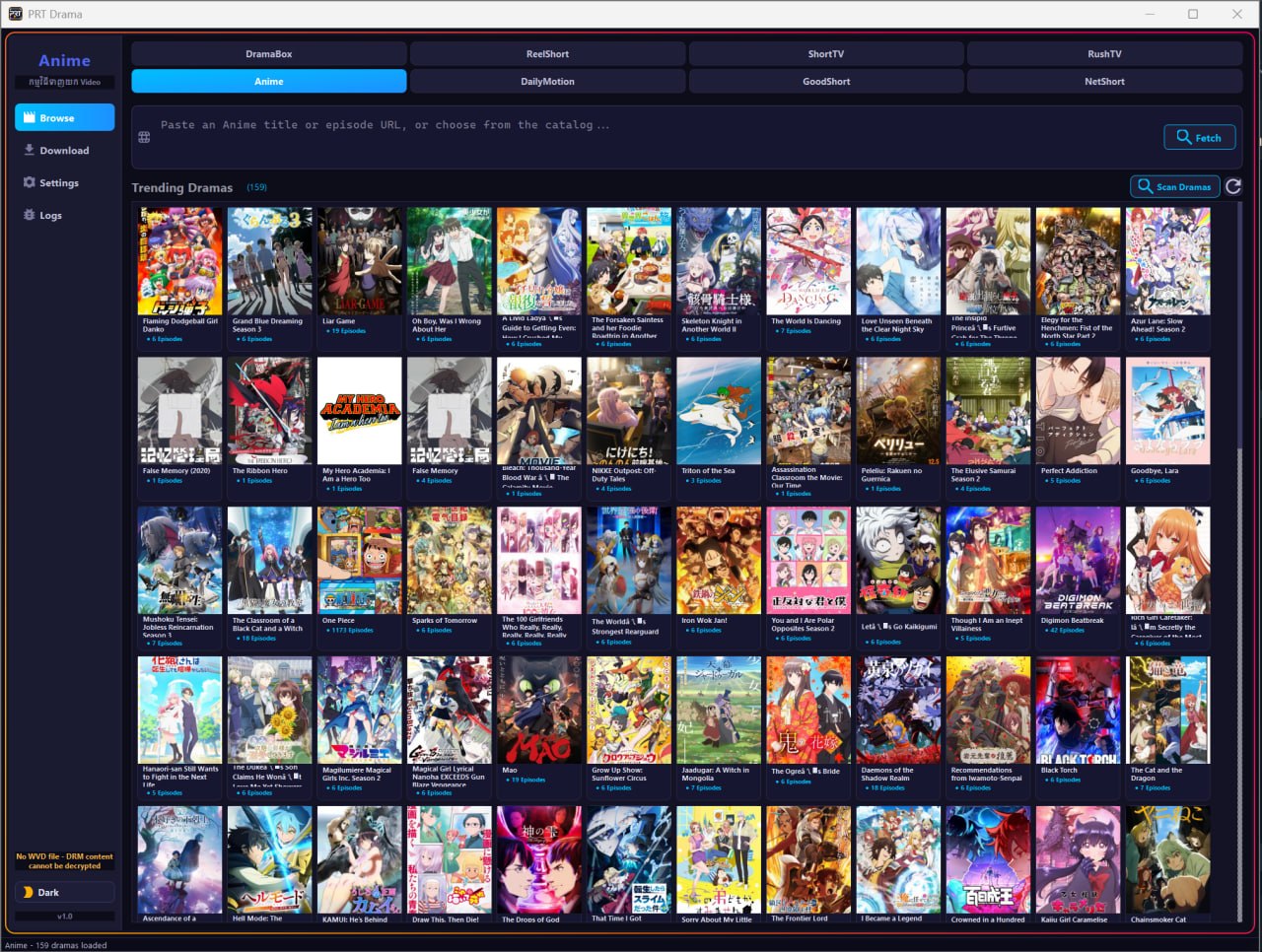Choose the NetShort tab
This screenshot has height=952, width=1262.
1104,82
